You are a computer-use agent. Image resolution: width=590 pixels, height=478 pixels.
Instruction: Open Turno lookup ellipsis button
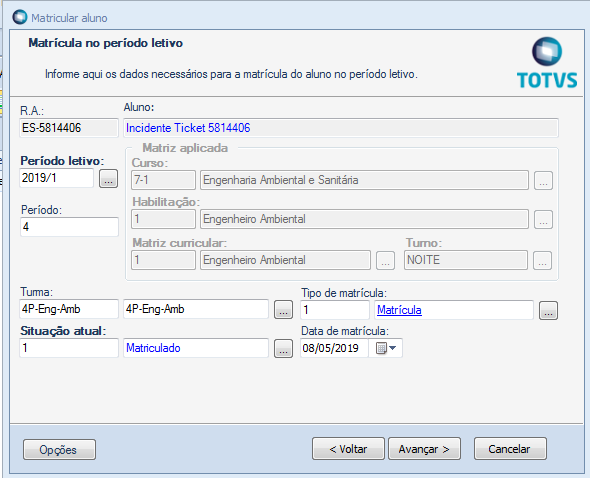(542, 260)
